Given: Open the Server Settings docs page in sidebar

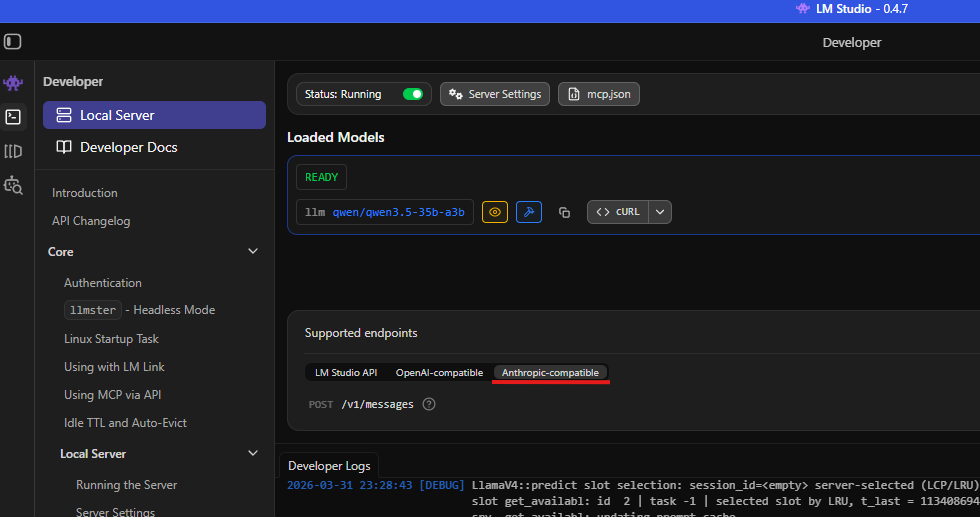Looking at the screenshot, I should coord(115,511).
